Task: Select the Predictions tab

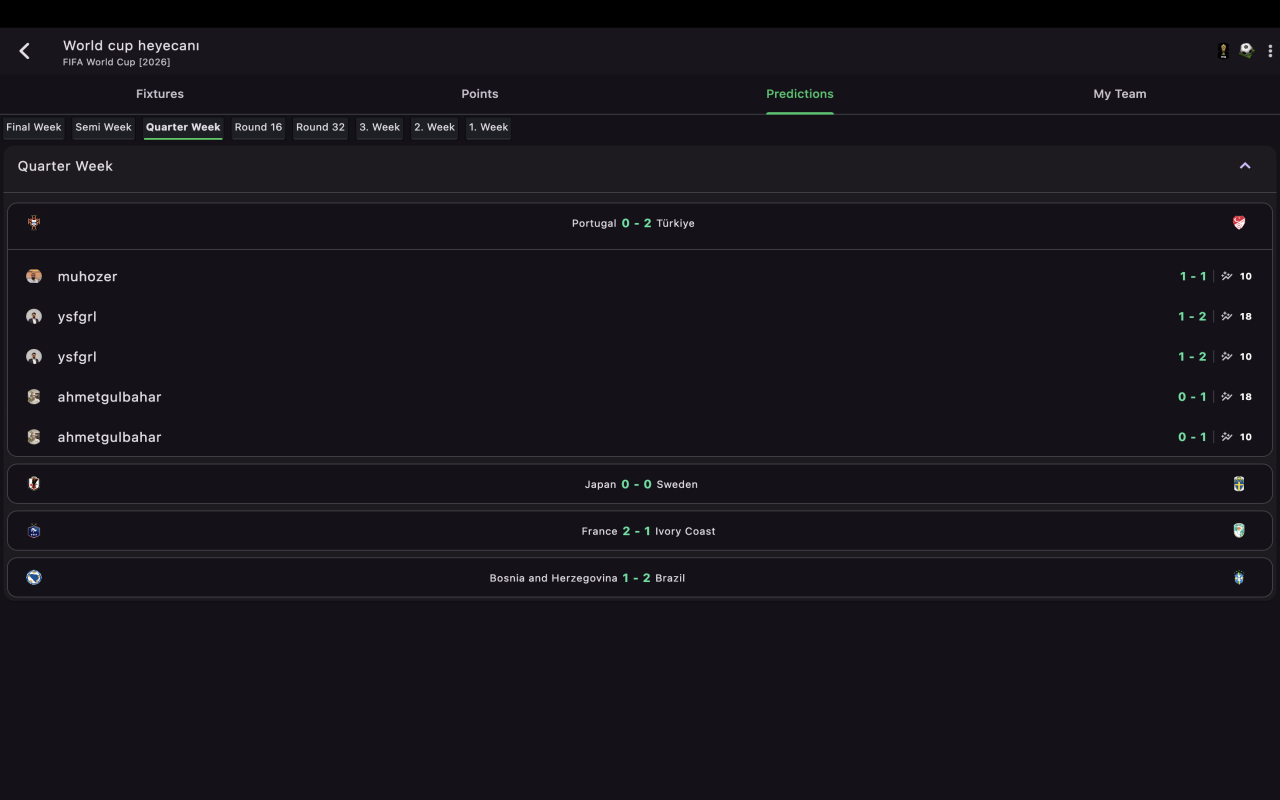Action: (x=800, y=94)
